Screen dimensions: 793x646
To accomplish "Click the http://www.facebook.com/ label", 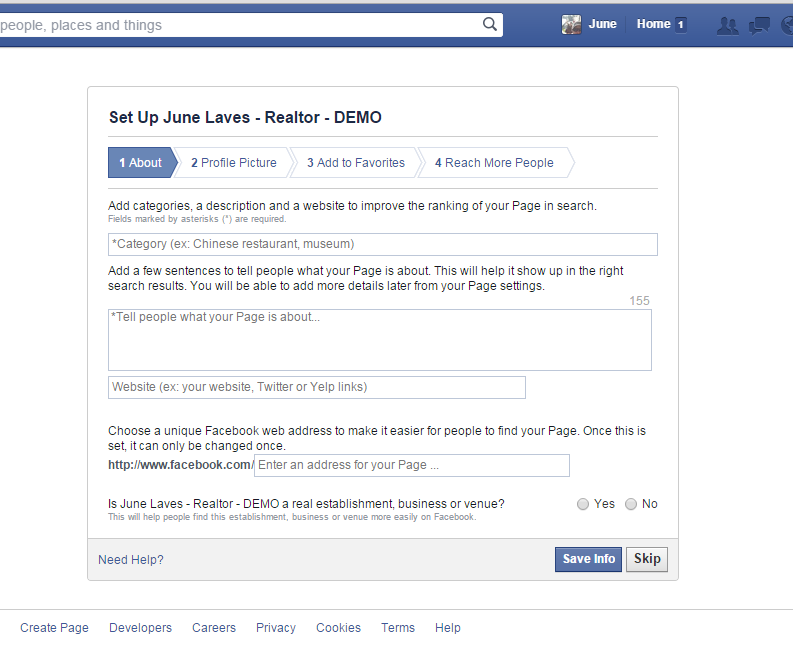I will coord(181,465).
